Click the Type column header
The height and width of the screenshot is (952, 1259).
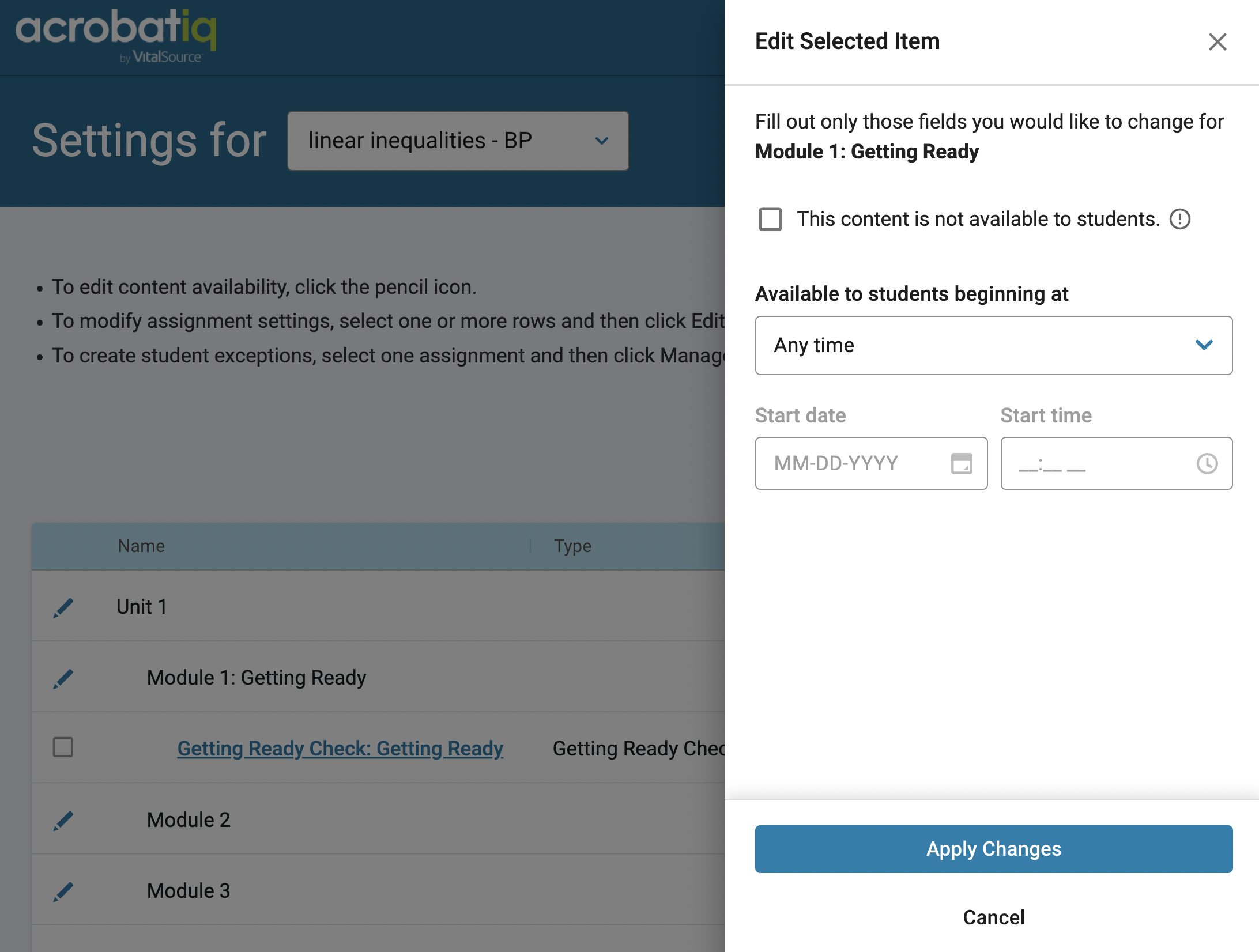tap(572, 546)
